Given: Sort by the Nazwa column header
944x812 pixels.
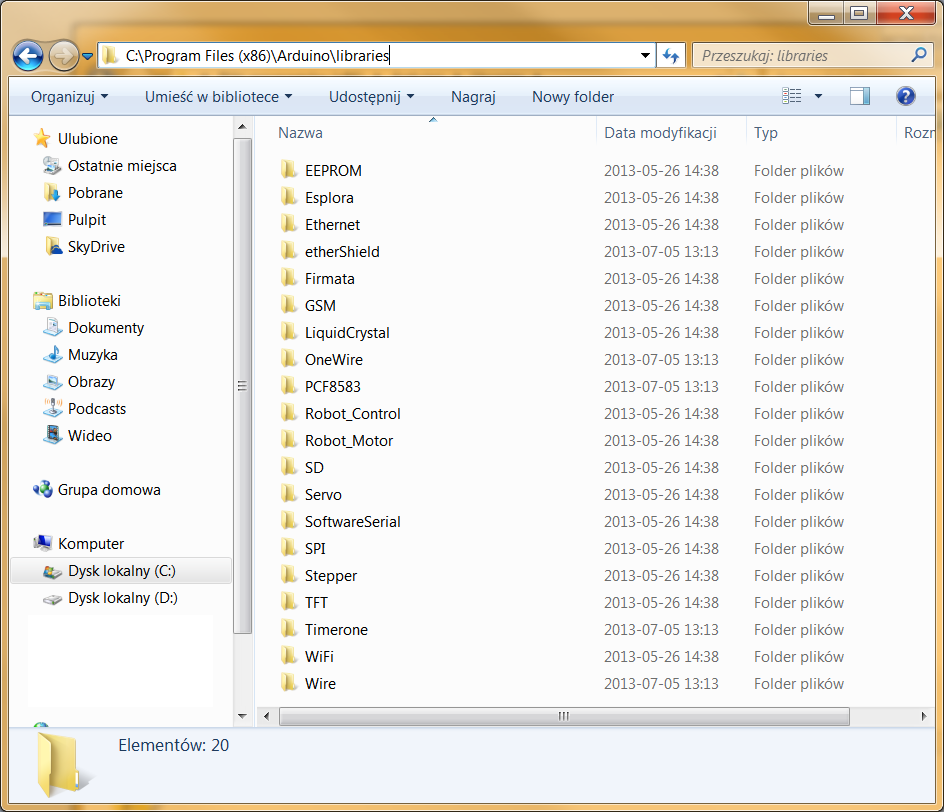Looking at the screenshot, I should point(300,133).
